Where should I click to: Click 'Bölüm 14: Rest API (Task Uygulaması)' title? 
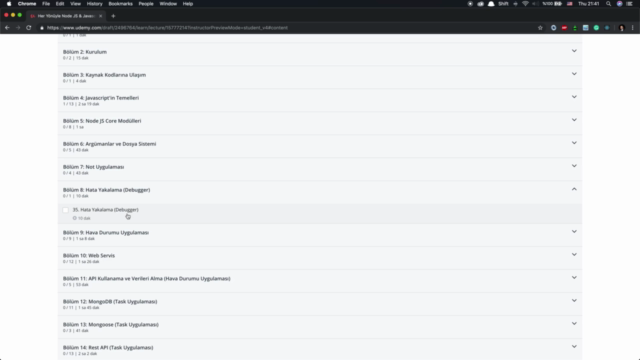108,348
